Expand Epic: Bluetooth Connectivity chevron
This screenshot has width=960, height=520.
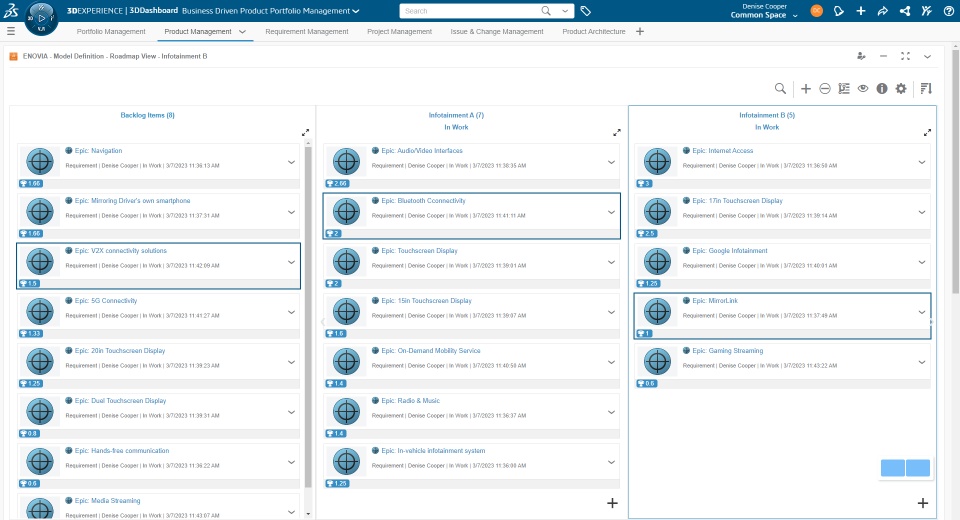click(x=611, y=213)
